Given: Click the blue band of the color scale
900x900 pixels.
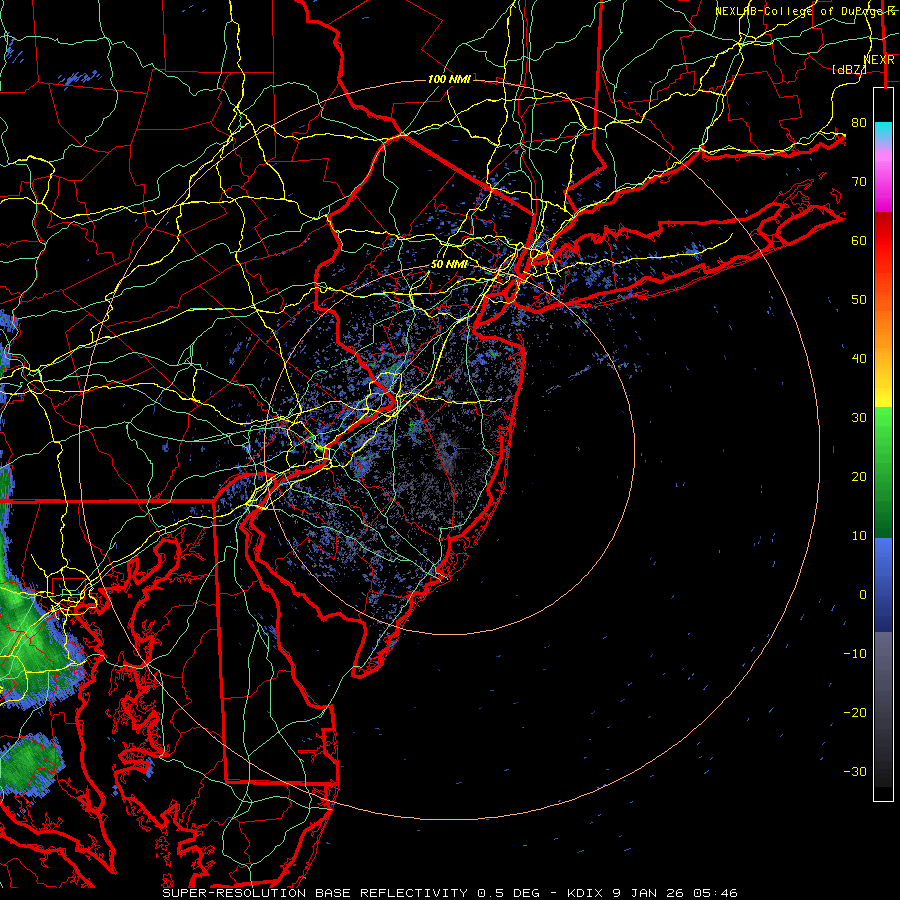Looking at the screenshot, I should 883,584.
